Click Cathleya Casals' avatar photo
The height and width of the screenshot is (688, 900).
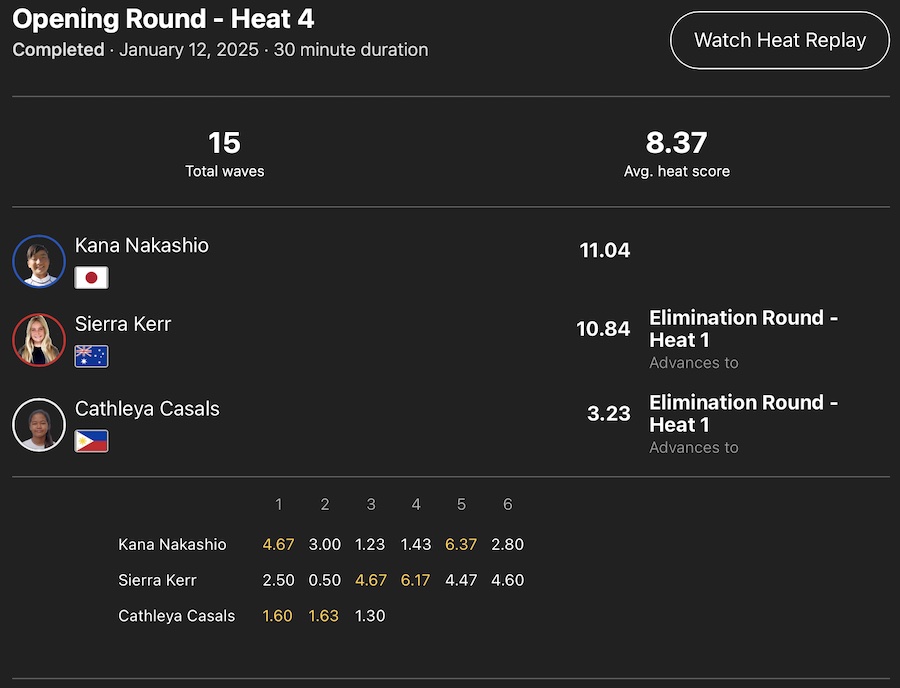(x=39, y=425)
